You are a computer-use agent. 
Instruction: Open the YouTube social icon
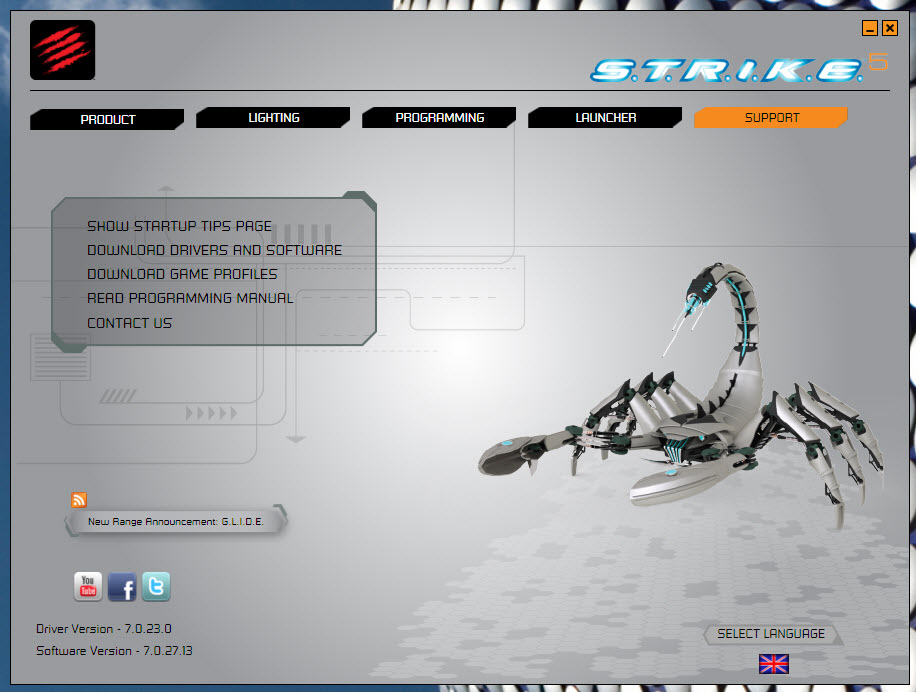tap(88, 586)
